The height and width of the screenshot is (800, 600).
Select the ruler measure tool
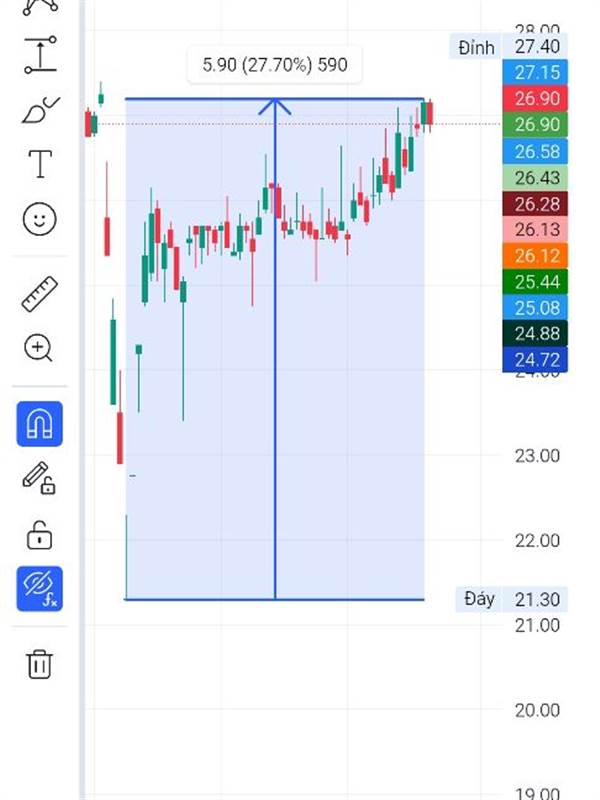point(39,293)
